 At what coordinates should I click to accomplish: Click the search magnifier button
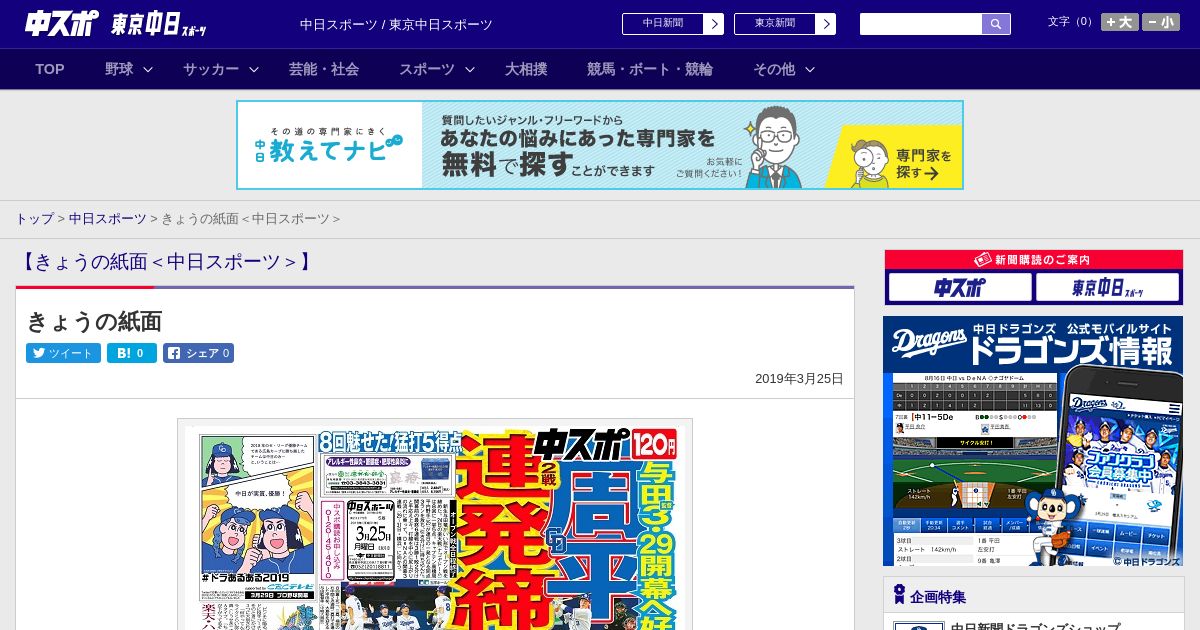(996, 24)
